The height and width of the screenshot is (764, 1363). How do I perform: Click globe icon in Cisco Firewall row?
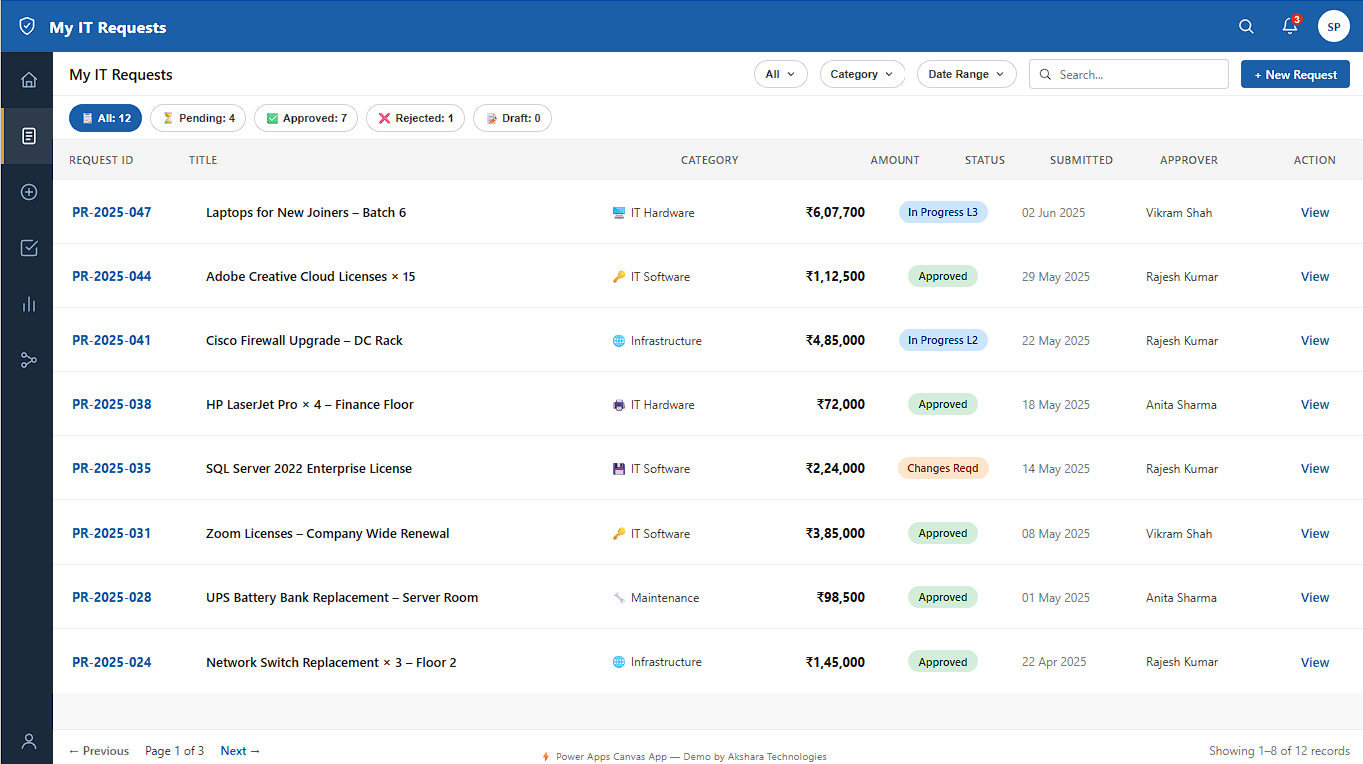click(x=619, y=341)
